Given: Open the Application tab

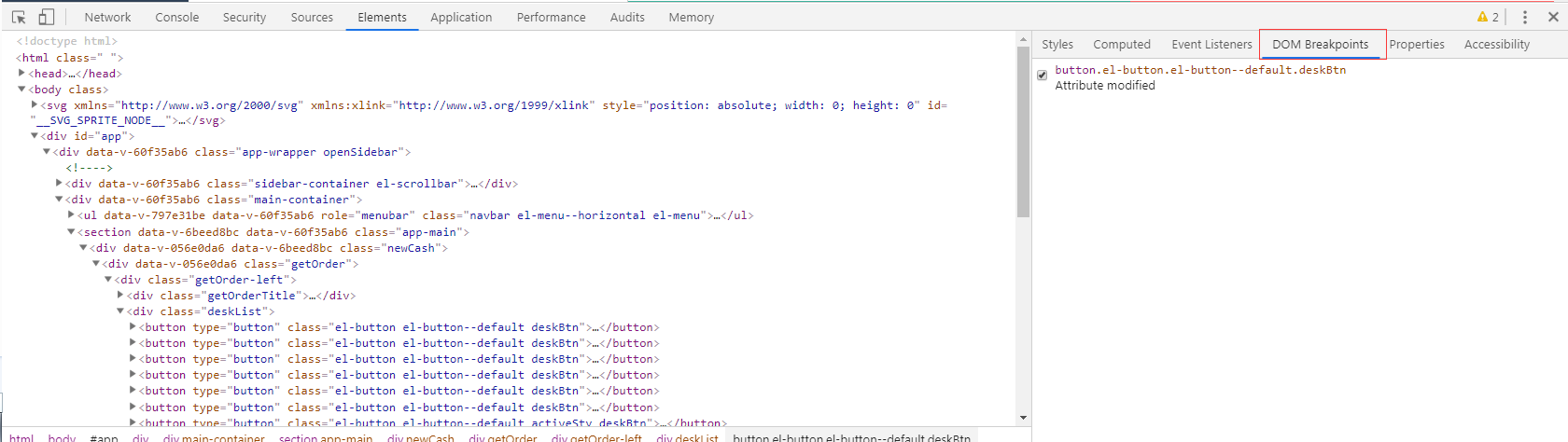Looking at the screenshot, I should (461, 17).
